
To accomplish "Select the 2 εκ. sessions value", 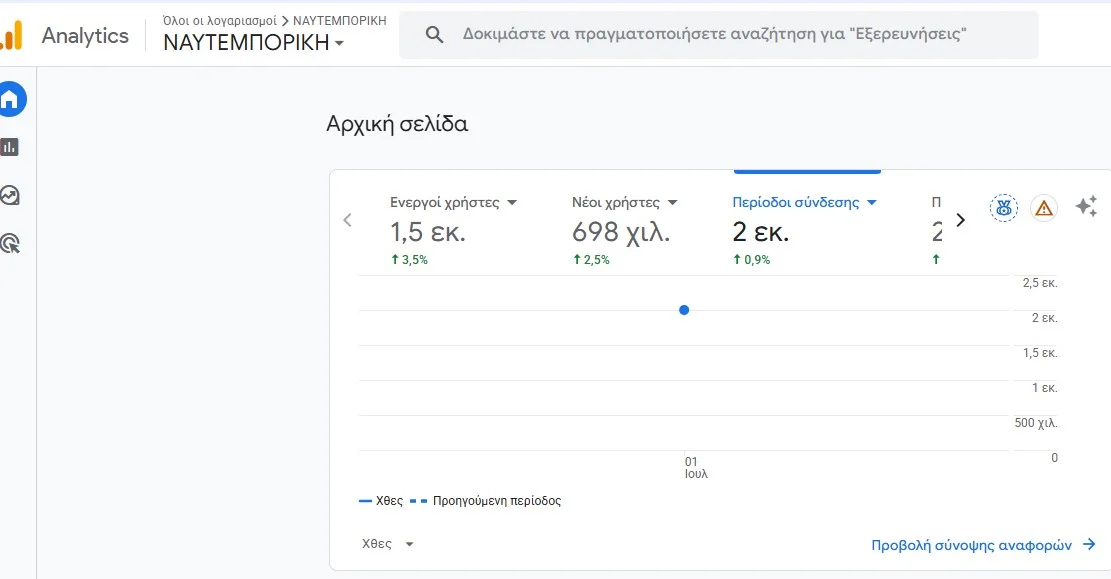I will pos(760,232).
